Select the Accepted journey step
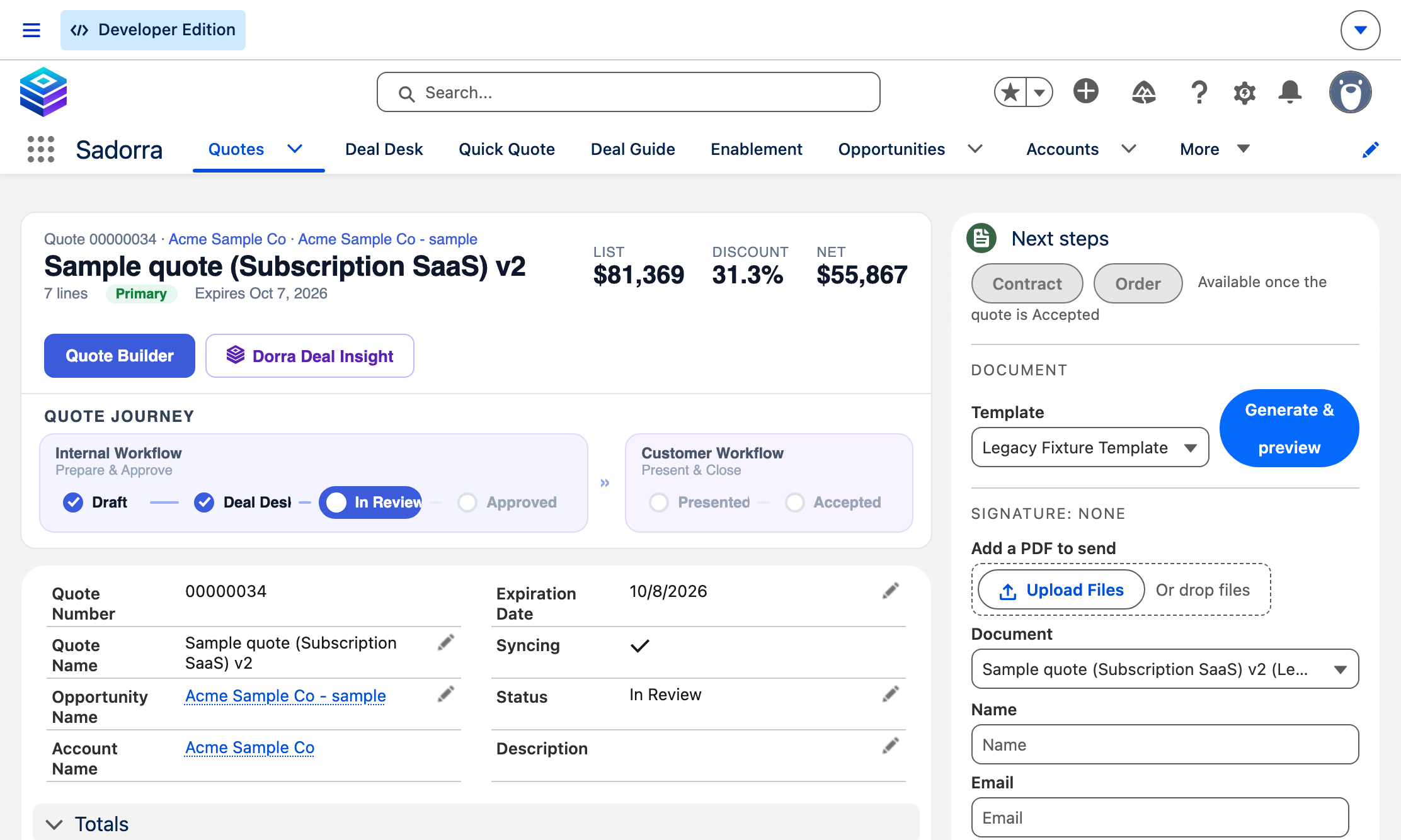Image resolution: width=1401 pixels, height=840 pixels. point(833,502)
